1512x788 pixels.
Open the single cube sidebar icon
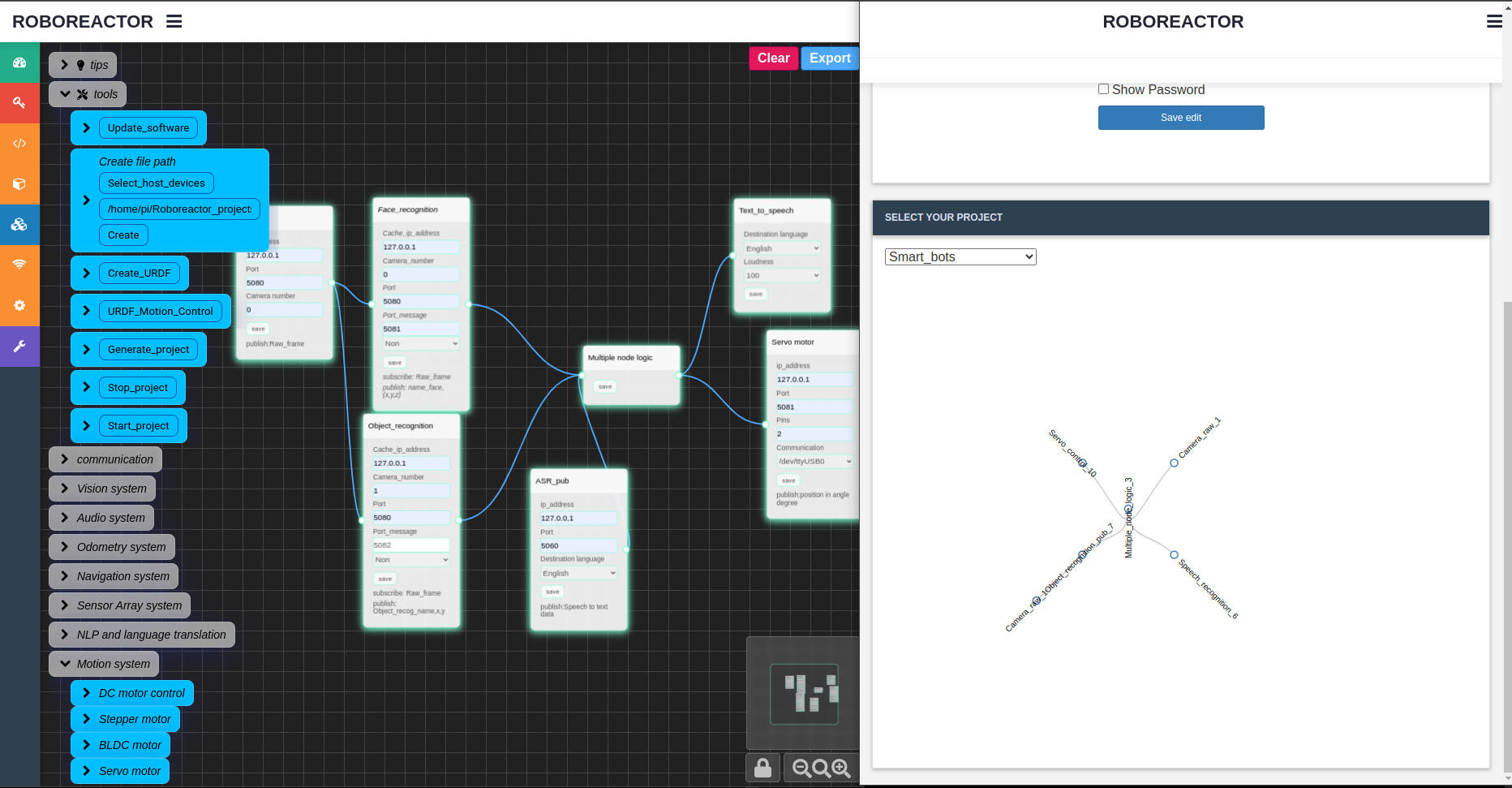coord(19,184)
